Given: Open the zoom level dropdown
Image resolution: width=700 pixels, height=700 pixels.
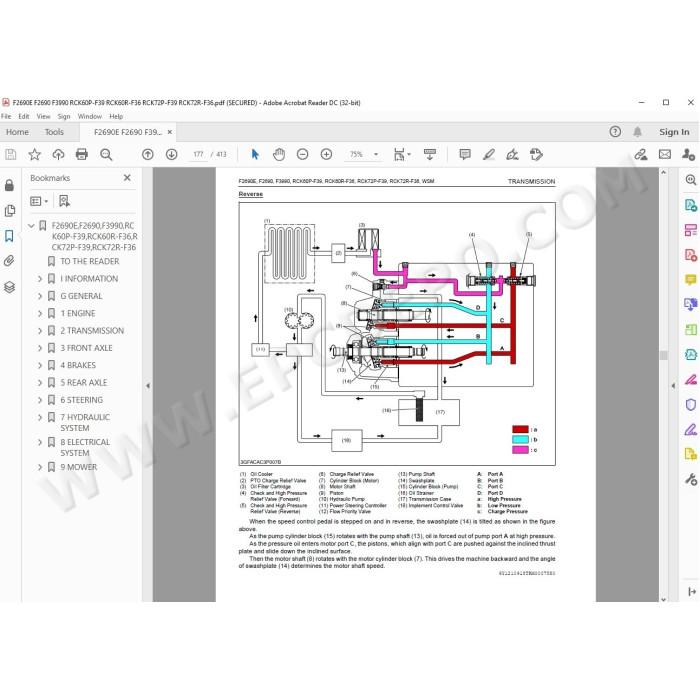Looking at the screenshot, I should click(x=376, y=154).
